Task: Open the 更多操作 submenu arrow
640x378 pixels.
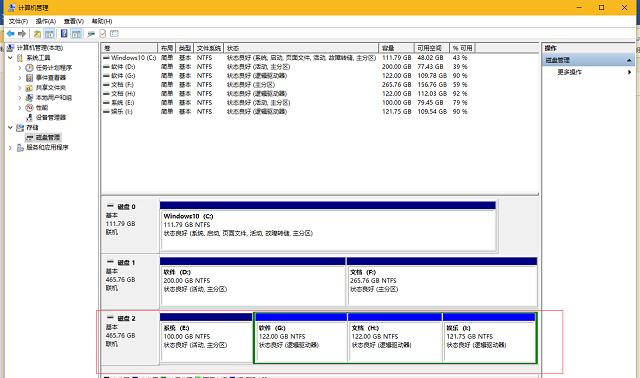Action: [629, 72]
